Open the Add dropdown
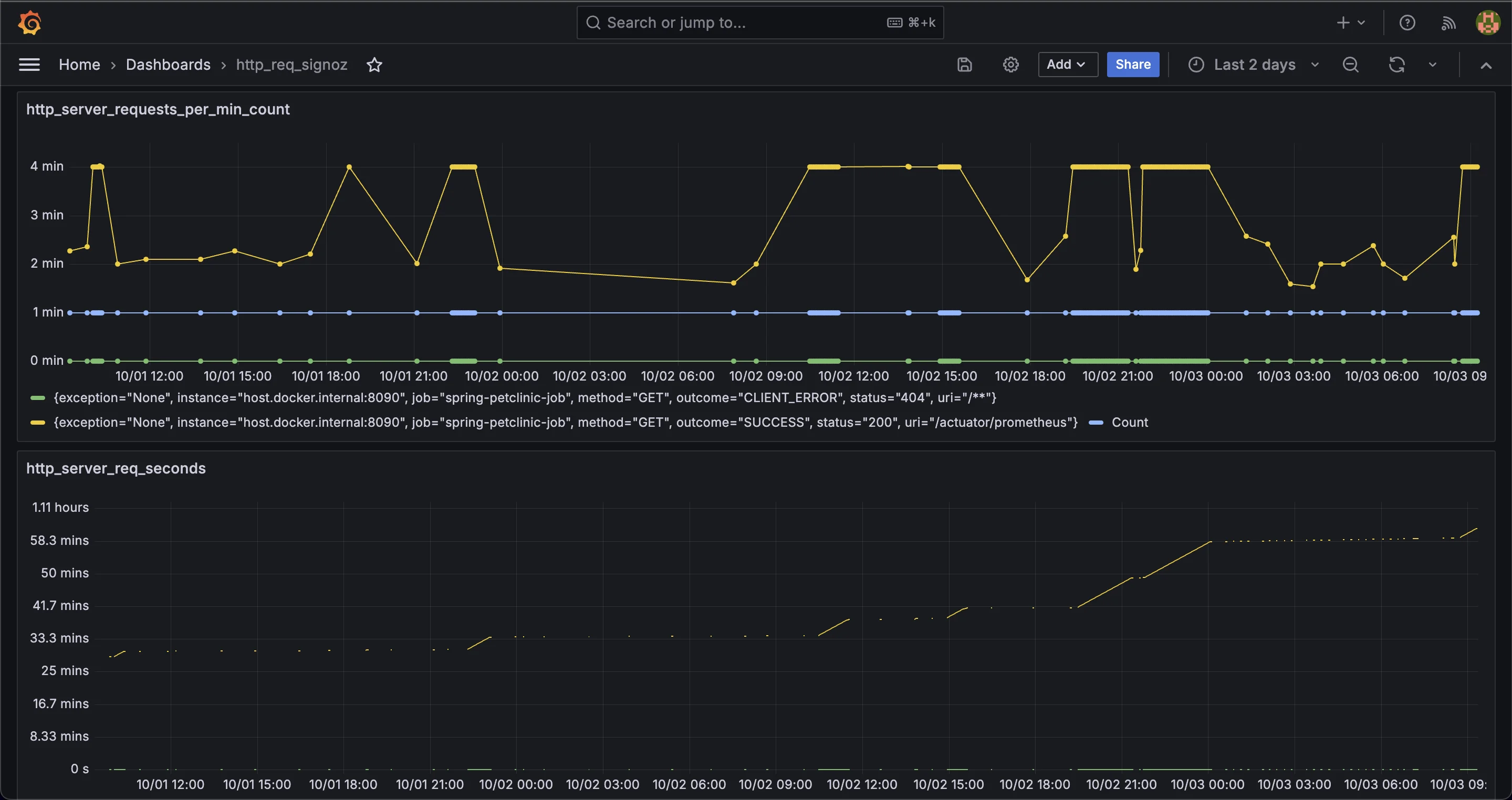 click(1068, 65)
